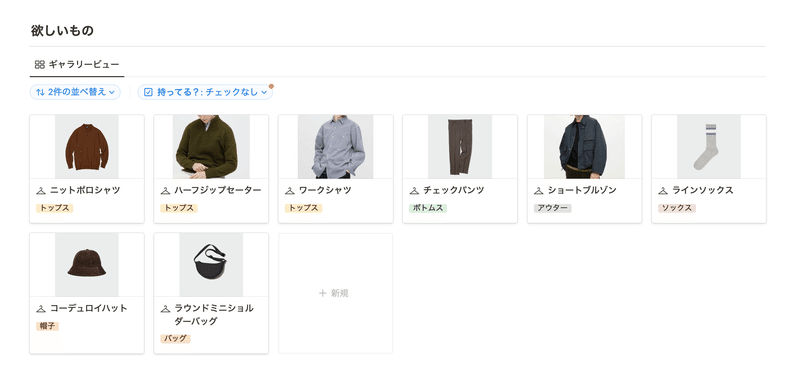Open the corduroy hat image
This screenshot has height=382, width=800.
click(87, 265)
